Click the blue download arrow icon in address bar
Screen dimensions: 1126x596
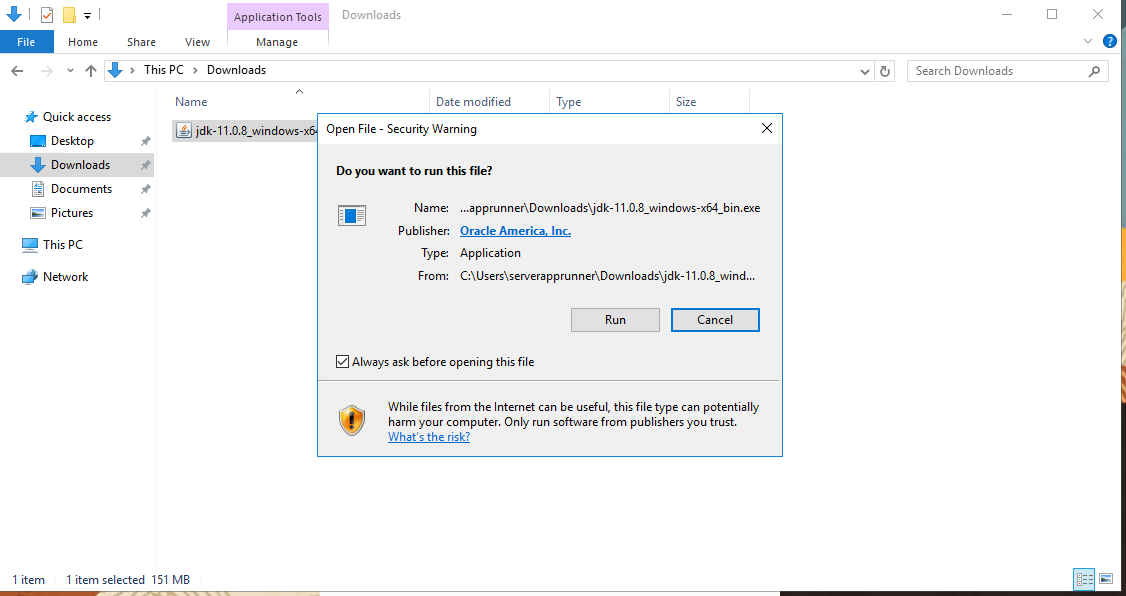click(x=115, y=70)
